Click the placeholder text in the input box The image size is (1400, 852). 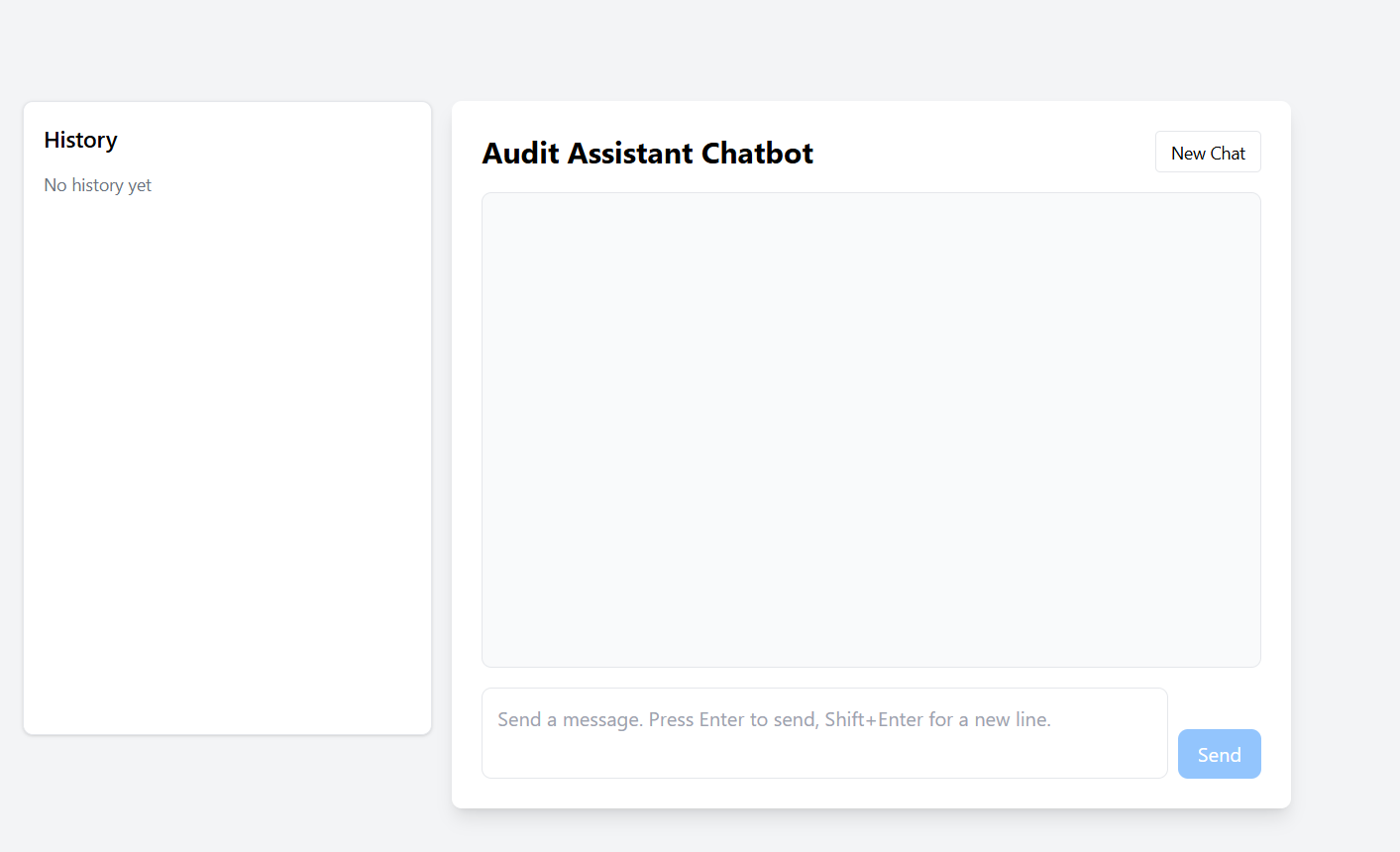pyautogui.click(x=773, y=720)
